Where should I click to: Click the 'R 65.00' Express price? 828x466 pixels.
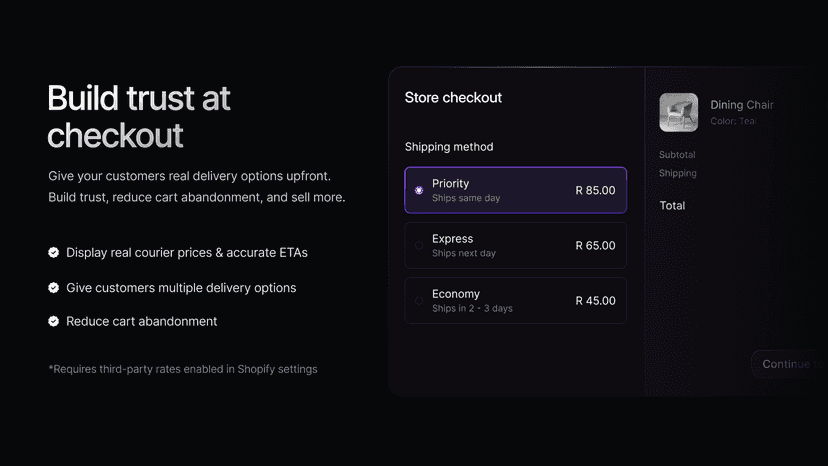(595, 246)
